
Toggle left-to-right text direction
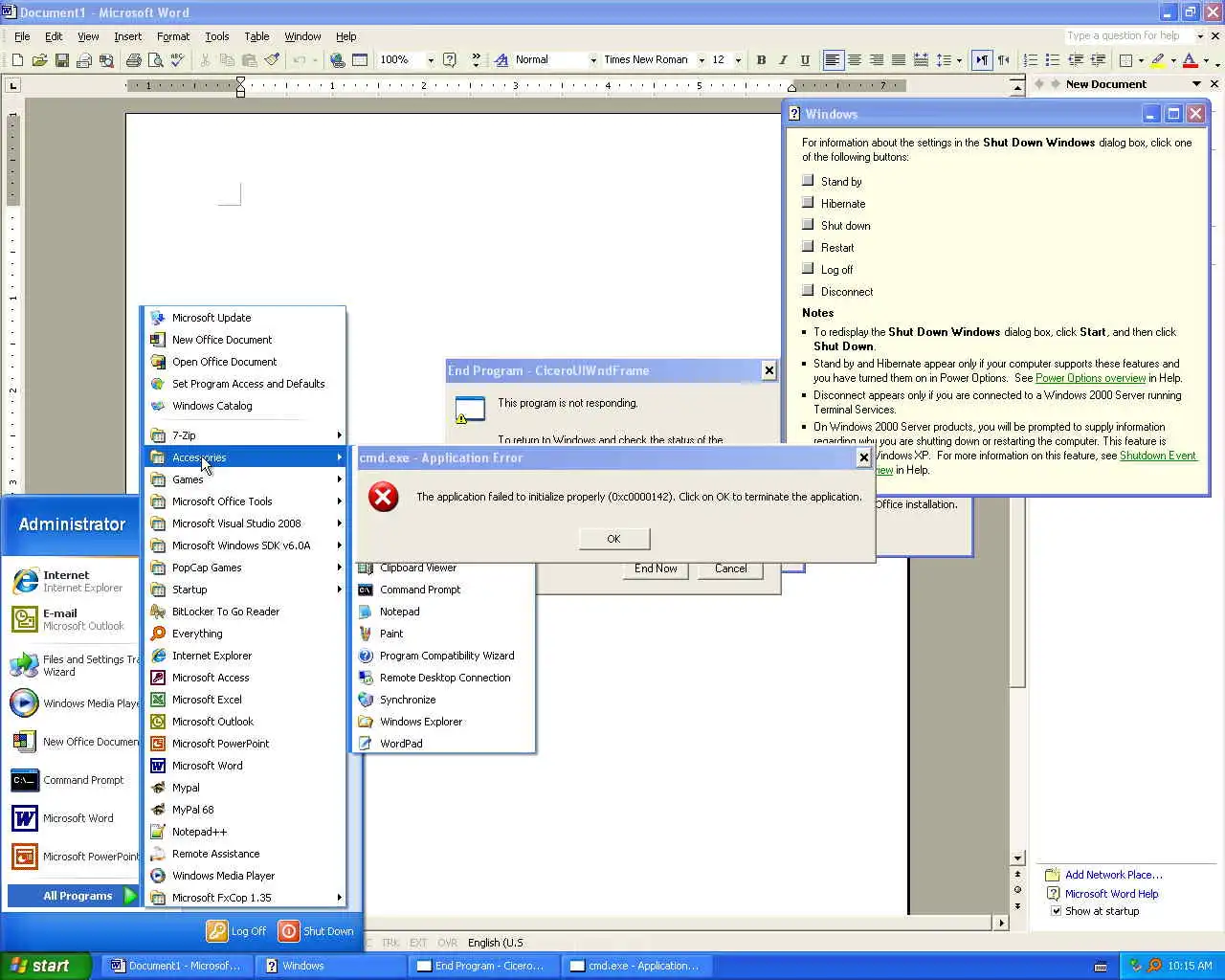coord(982,60)
